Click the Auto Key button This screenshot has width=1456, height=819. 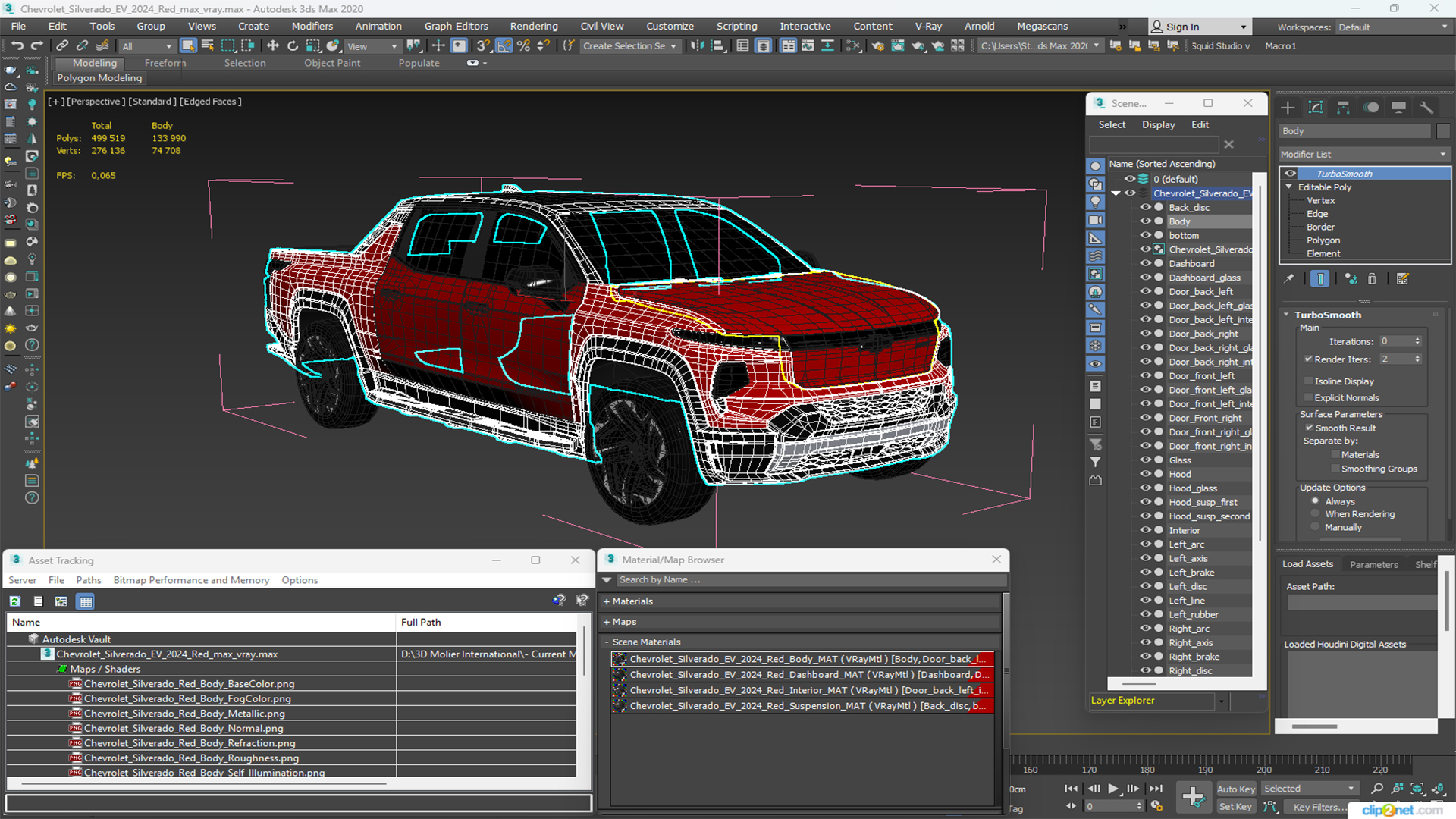[x=1235, y=789]
